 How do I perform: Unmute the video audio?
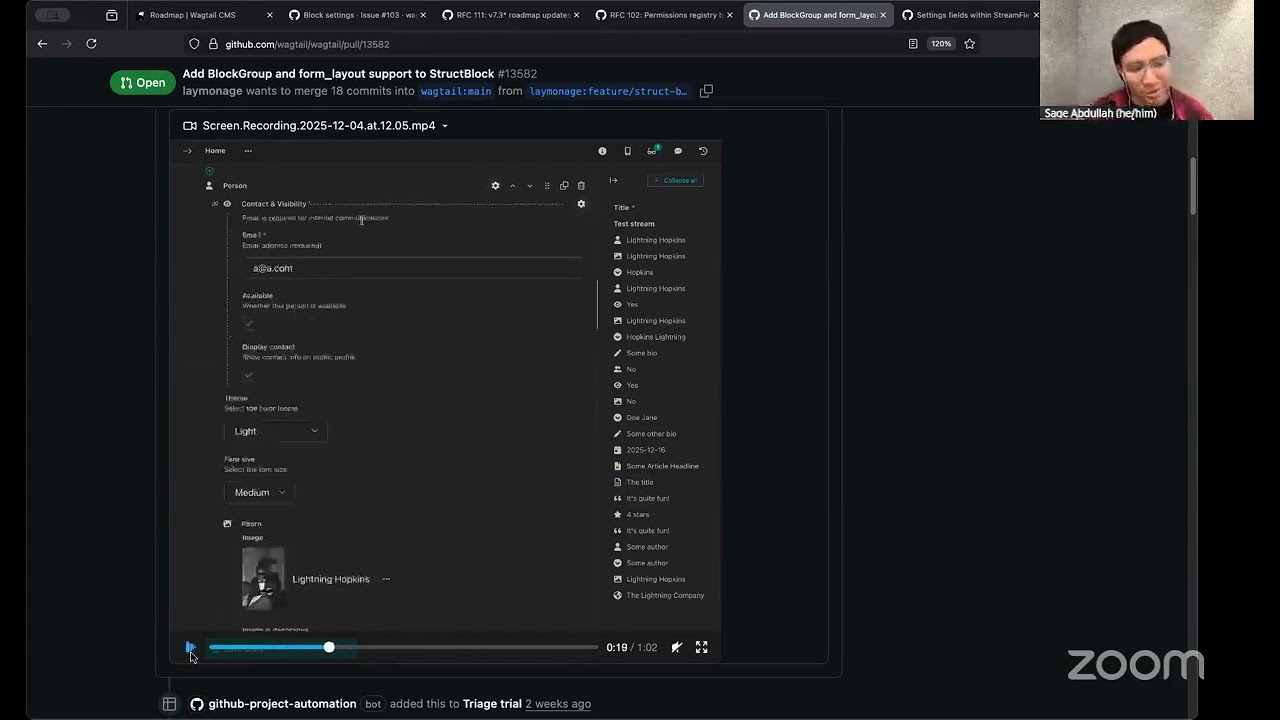point(677,647)
